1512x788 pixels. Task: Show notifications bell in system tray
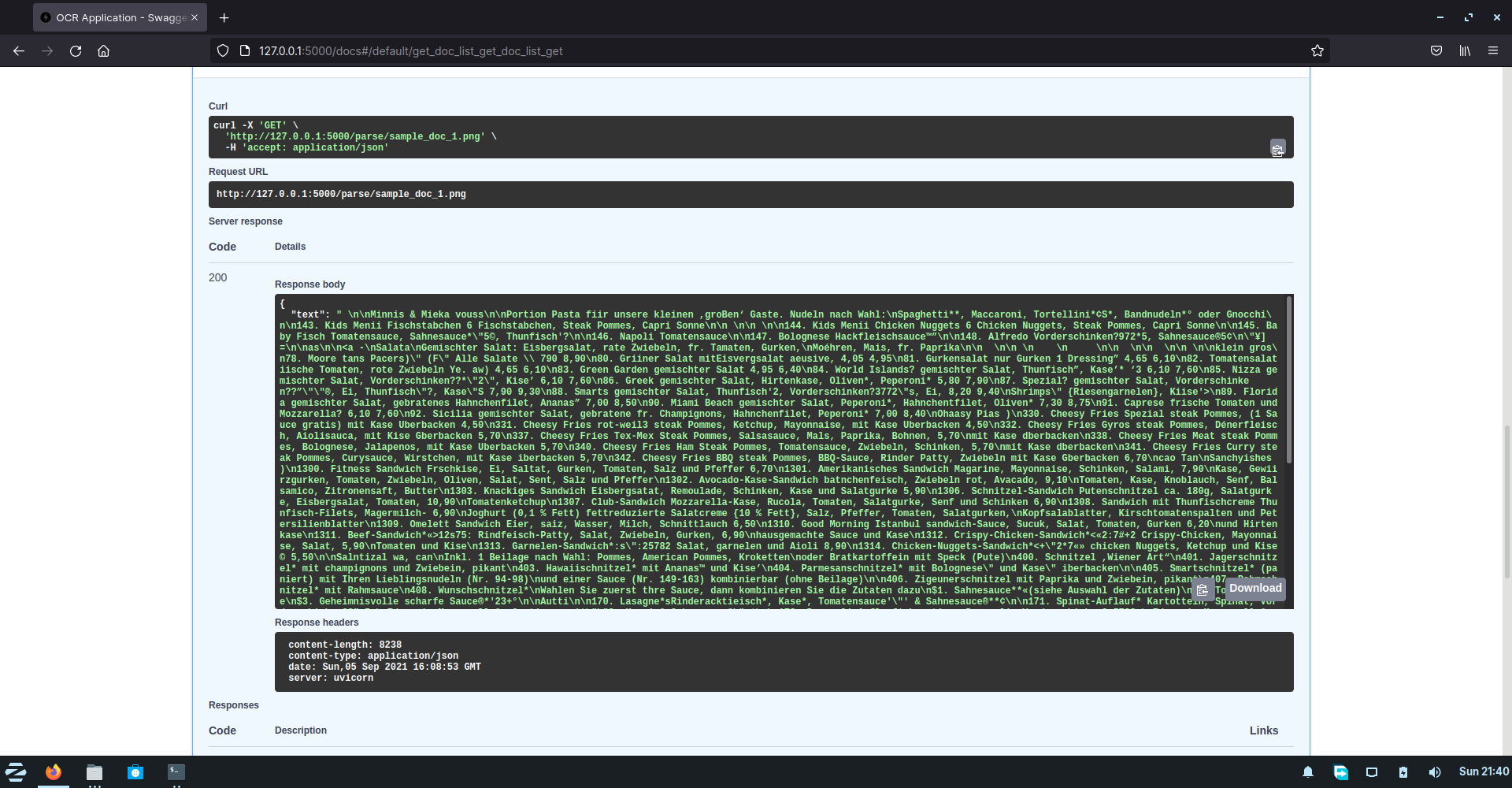pos(1308,772)
